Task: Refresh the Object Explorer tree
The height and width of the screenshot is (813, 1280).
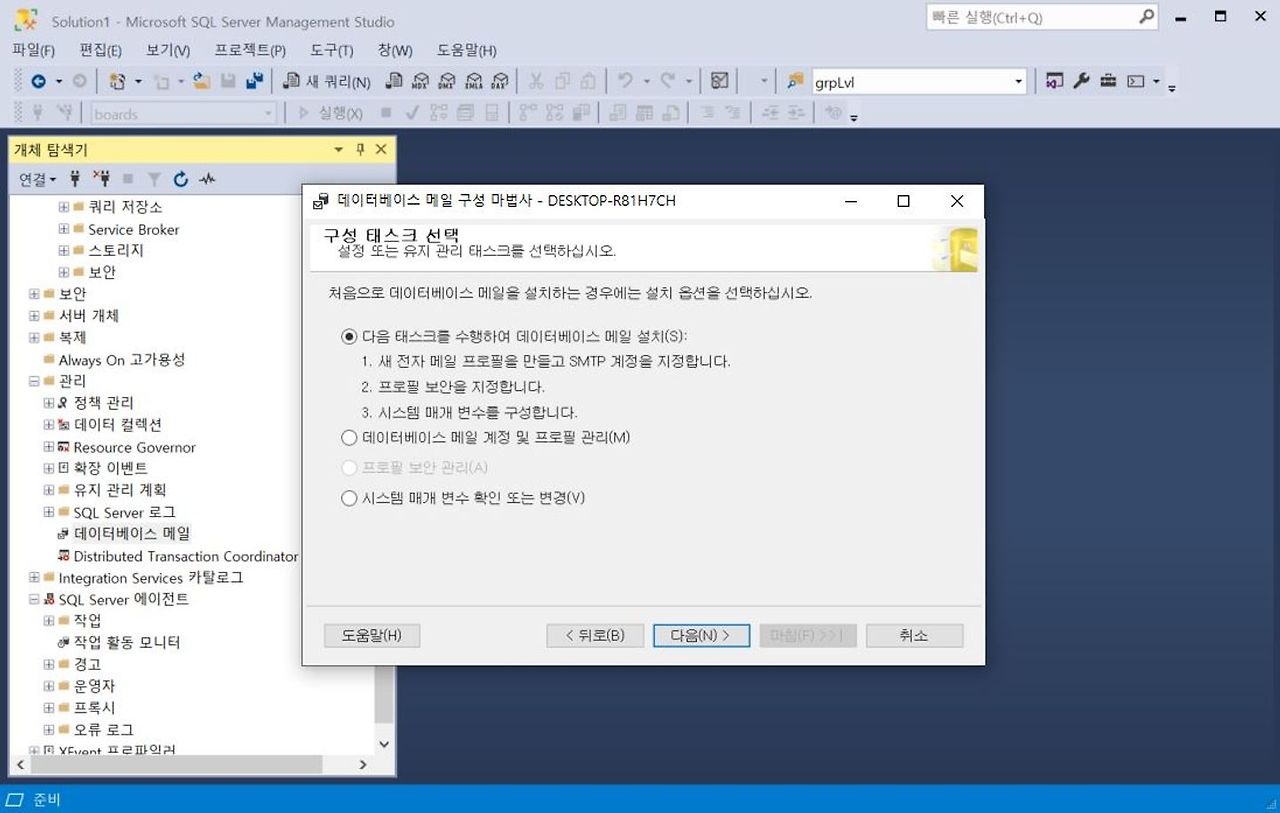Action: click(x=181, y=179)
